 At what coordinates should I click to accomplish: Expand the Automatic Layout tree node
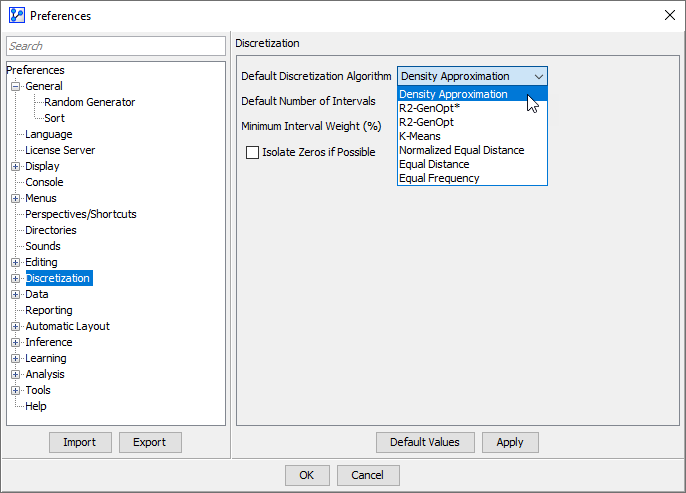point(16,327)
